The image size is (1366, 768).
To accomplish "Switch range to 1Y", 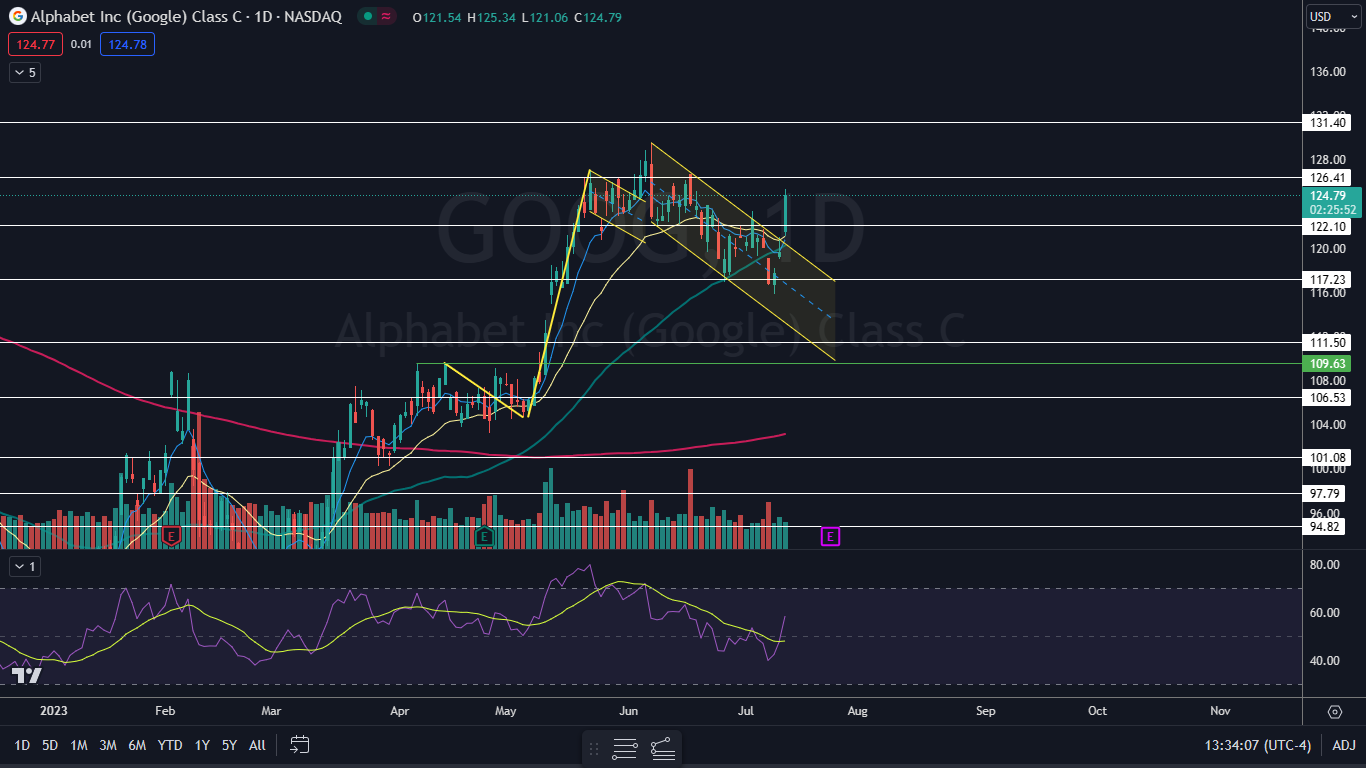I will pyautogui.click(x=202, y=745).
